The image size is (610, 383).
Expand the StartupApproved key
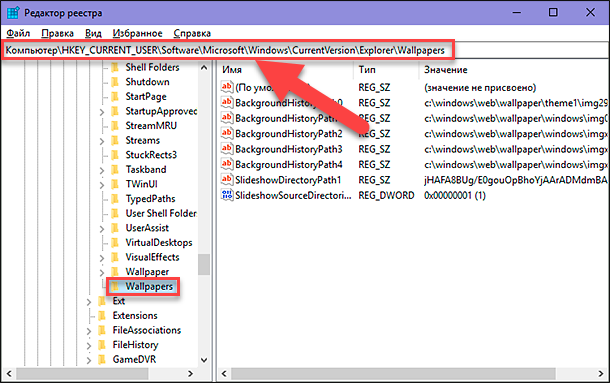[102, 112]
